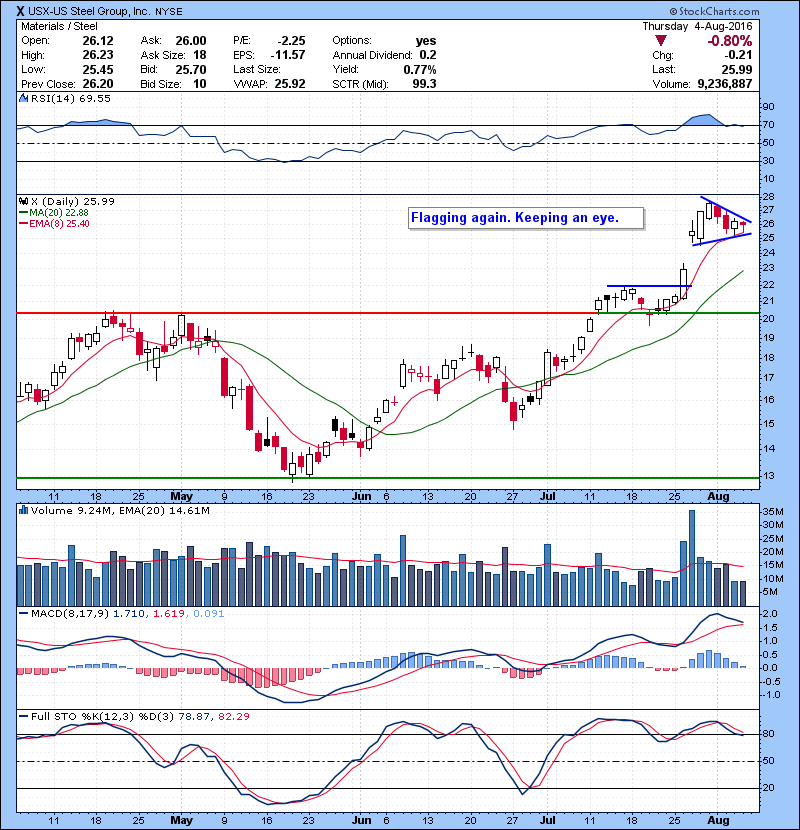The height and width of the screenshot is (830, 800).
Task: Click the Volume value 9,236,887
Action: click(725, 84)
